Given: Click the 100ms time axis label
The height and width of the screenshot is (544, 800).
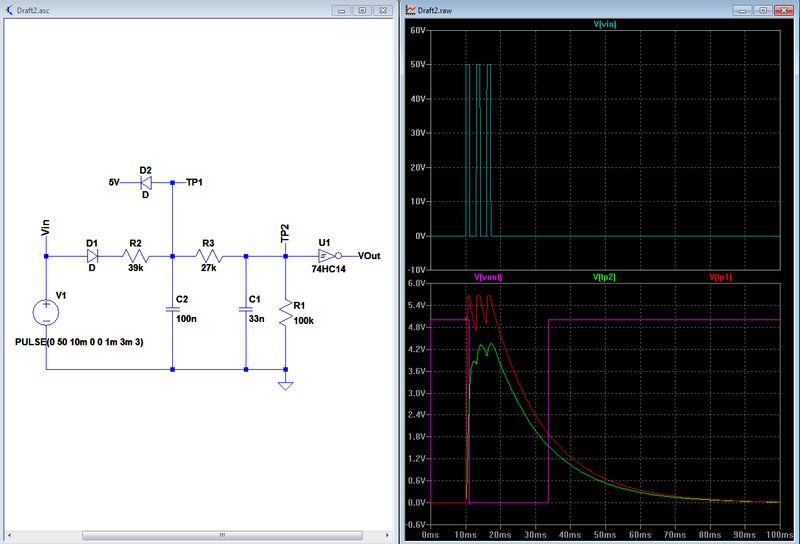Looking at the screenshot, I should pyautogui.click(x=780, y=535).
